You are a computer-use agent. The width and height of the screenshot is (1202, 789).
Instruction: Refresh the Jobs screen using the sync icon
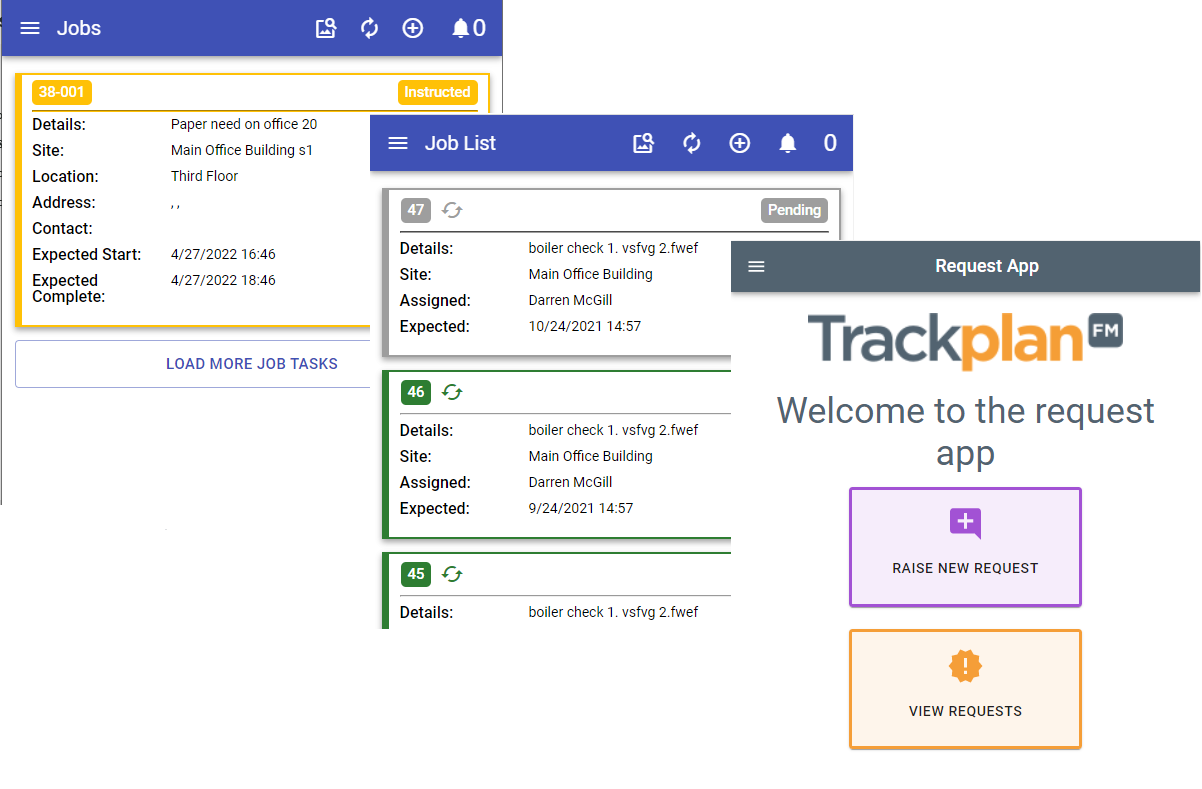point(369,28)
